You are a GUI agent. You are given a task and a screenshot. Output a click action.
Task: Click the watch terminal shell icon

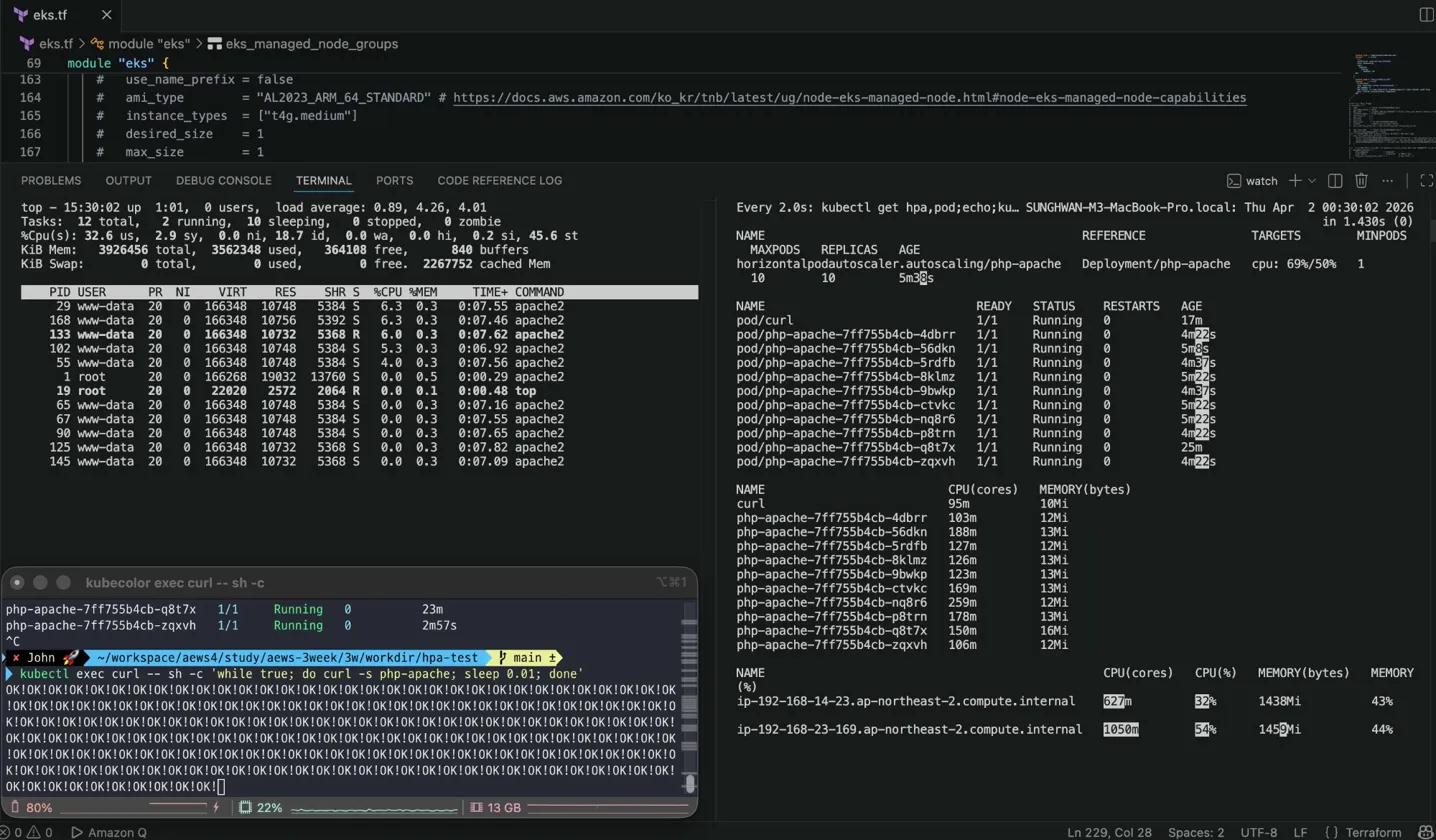coord(1234,181)
